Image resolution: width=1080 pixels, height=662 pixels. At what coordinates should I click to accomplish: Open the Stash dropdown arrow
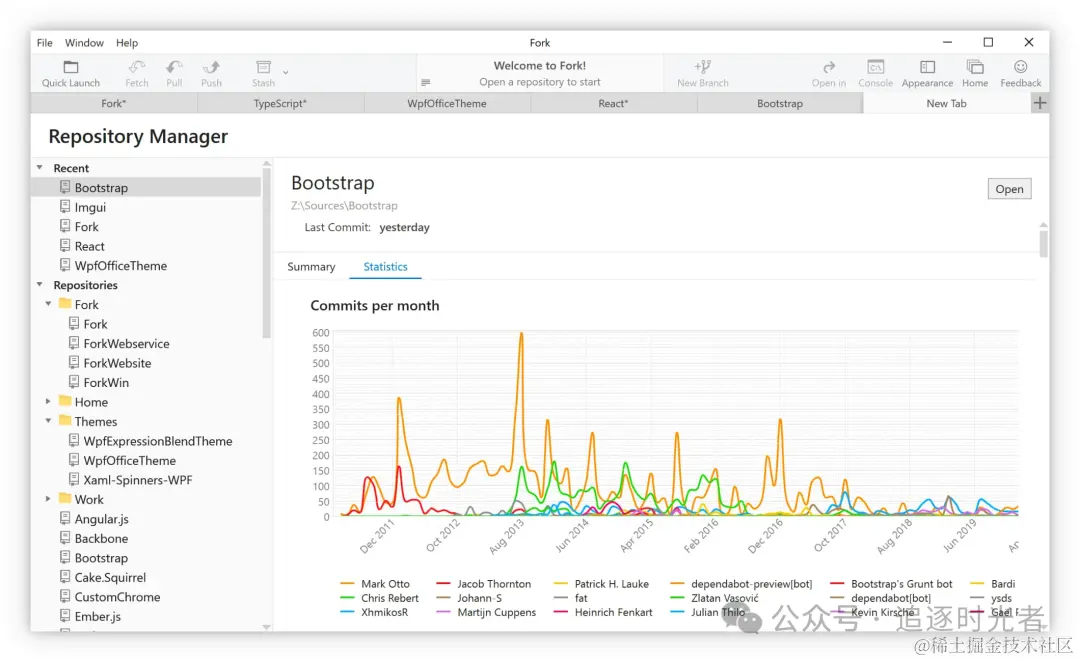tap(285, 72)
